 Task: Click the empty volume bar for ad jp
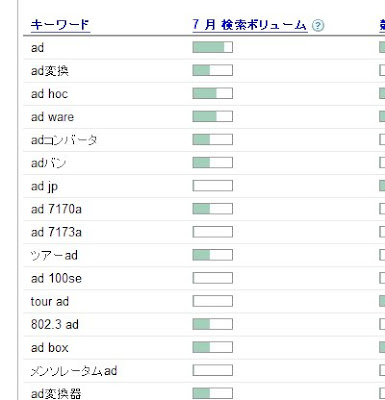point(212,186)
